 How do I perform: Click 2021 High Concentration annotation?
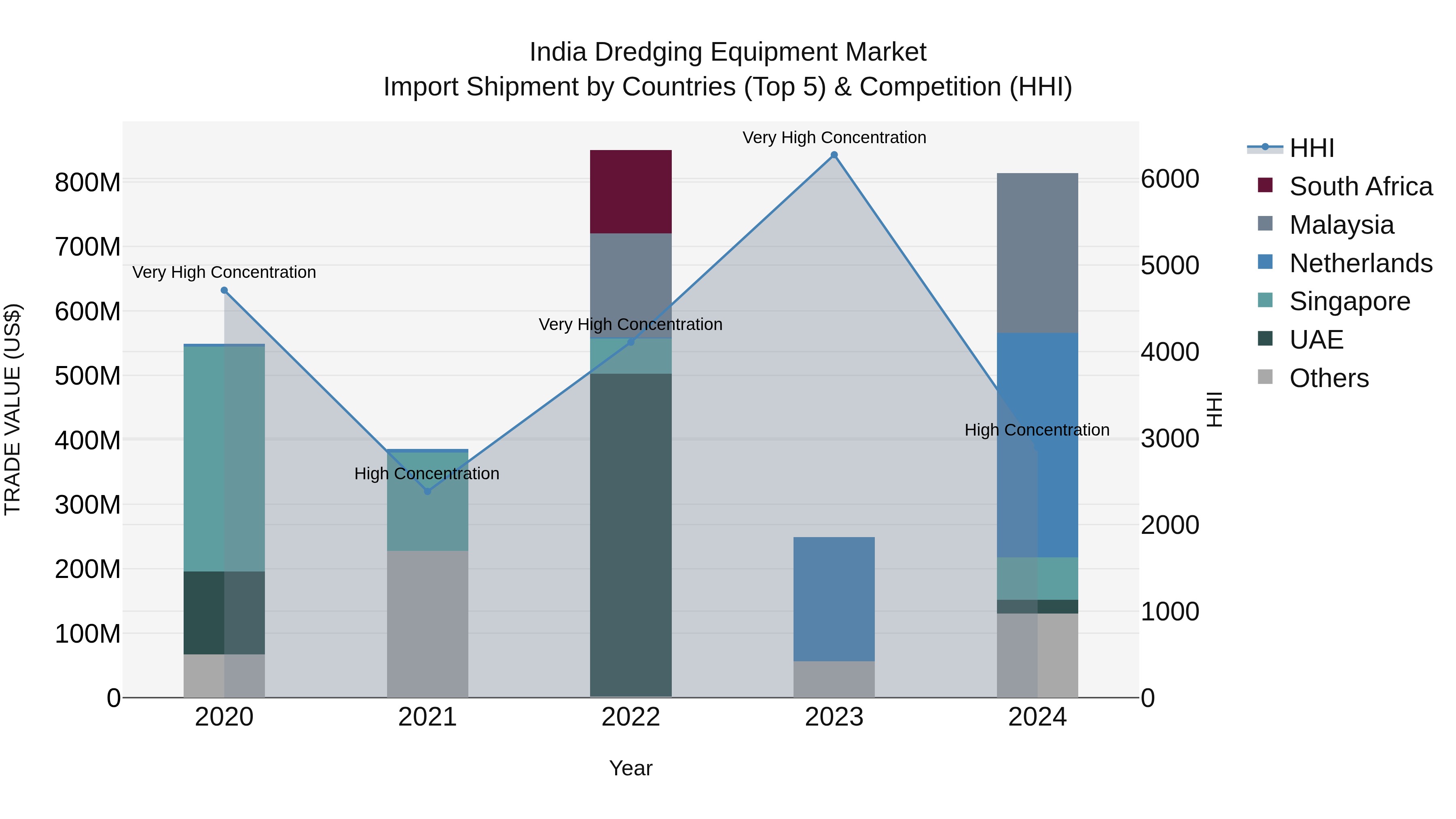[427, 474]
